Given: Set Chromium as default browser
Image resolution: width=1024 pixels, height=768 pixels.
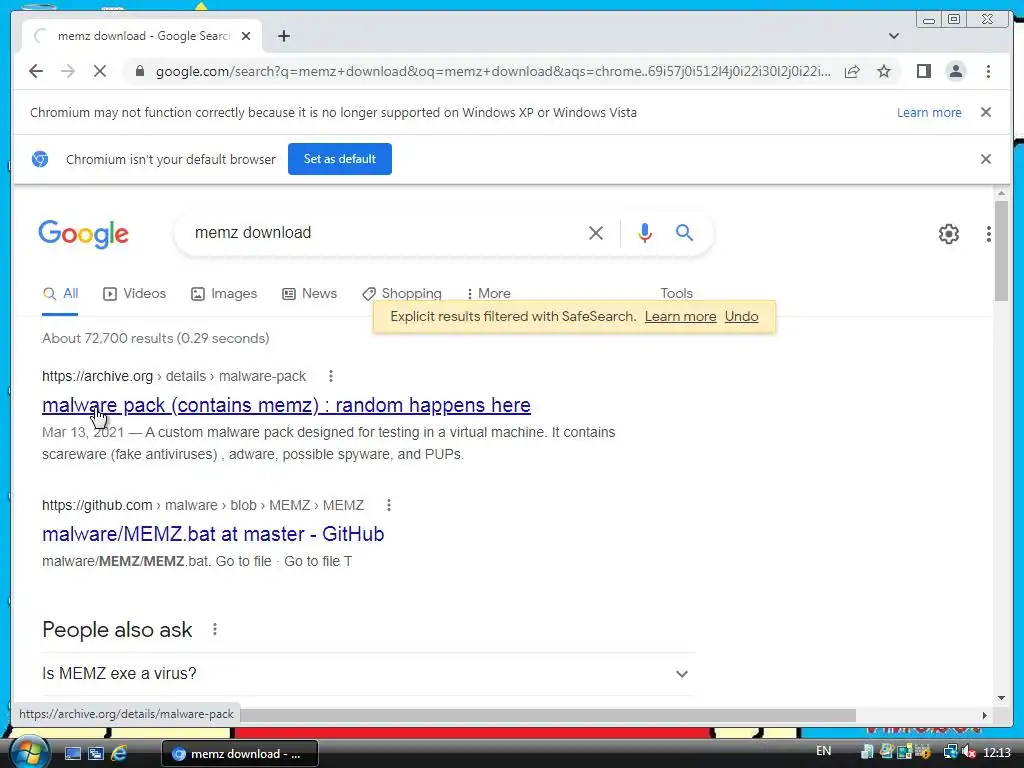Looking at the screenshot, I should click(x=340, y=159).
